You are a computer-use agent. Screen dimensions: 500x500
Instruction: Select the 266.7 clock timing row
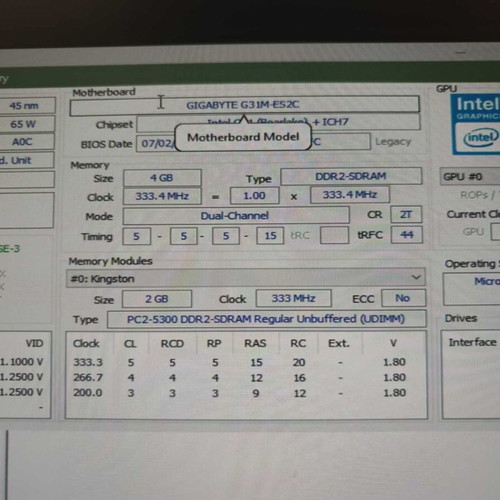[x=239, y=378]
